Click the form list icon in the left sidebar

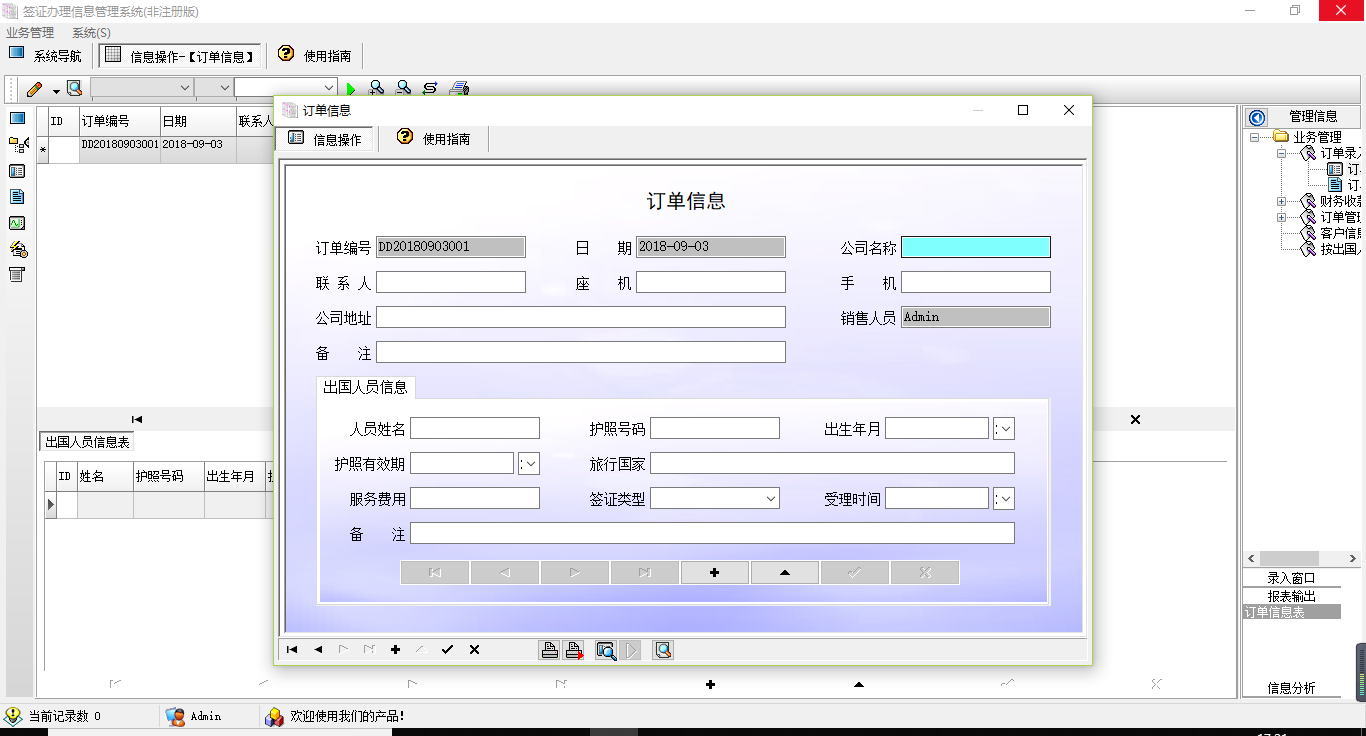pyautogui.click(x=17, y=171)
